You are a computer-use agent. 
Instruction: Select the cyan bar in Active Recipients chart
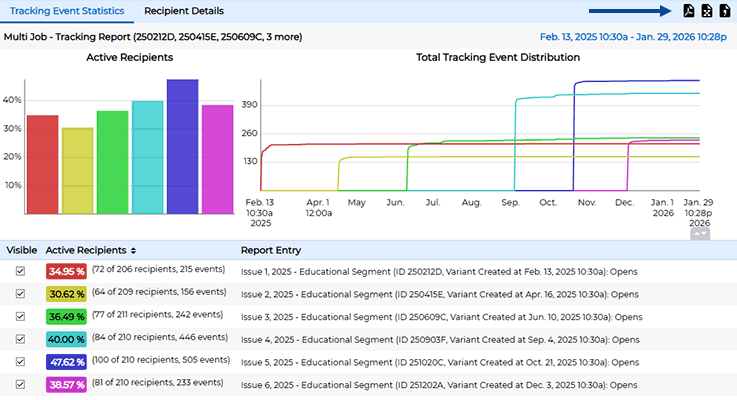[x=147, y=157]
